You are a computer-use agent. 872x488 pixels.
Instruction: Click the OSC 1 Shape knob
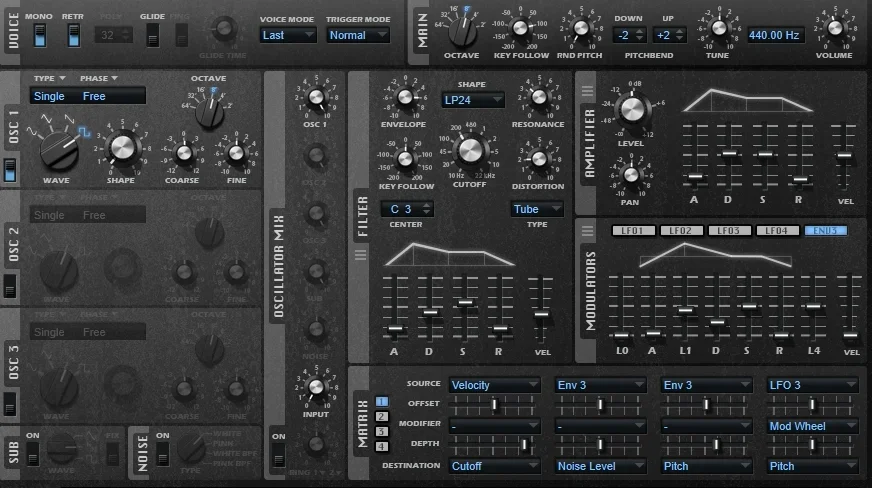[x=121, y=148]
